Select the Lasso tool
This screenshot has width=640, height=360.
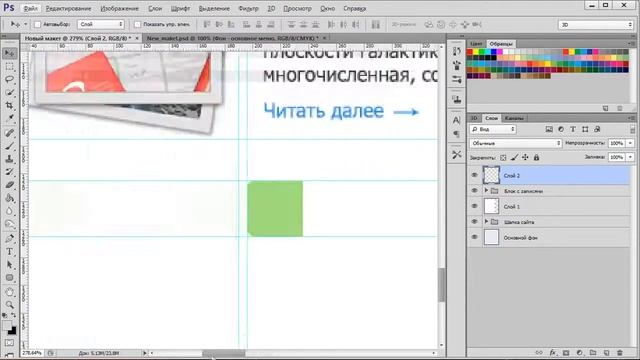point(9,79)
